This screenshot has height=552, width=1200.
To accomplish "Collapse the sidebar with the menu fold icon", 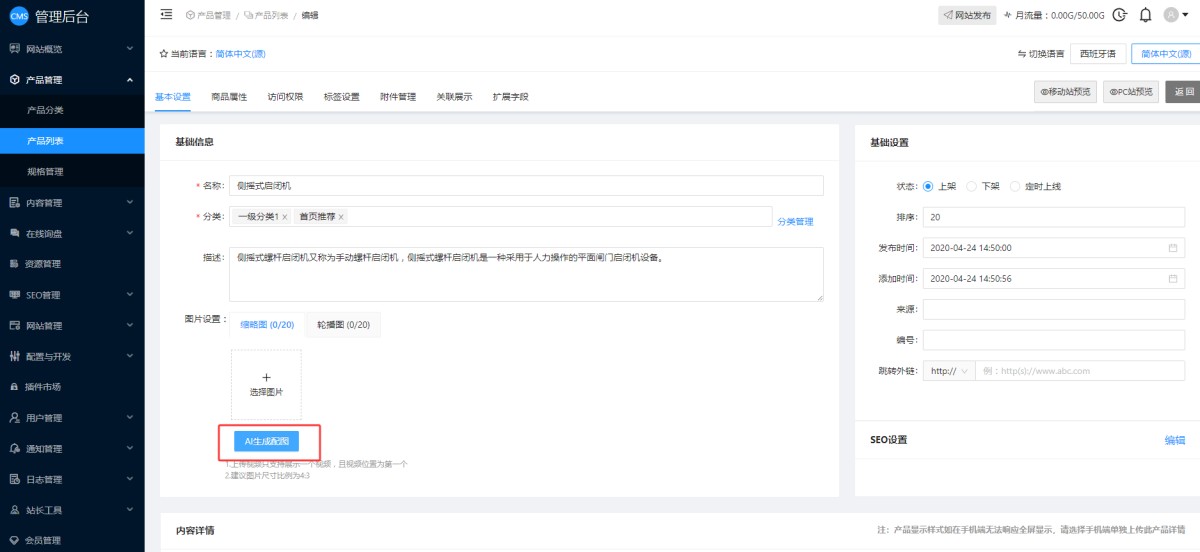I will pos(166,15).
